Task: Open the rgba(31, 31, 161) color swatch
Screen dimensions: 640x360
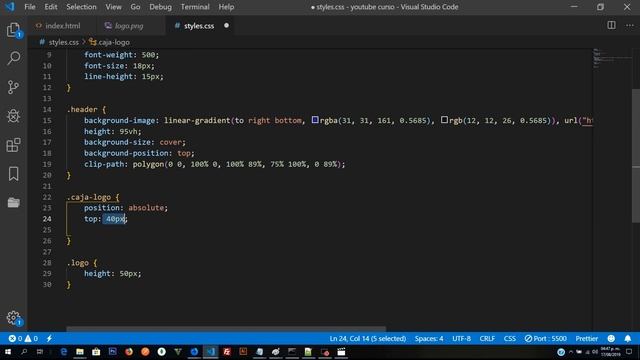Action: (315, 120)
